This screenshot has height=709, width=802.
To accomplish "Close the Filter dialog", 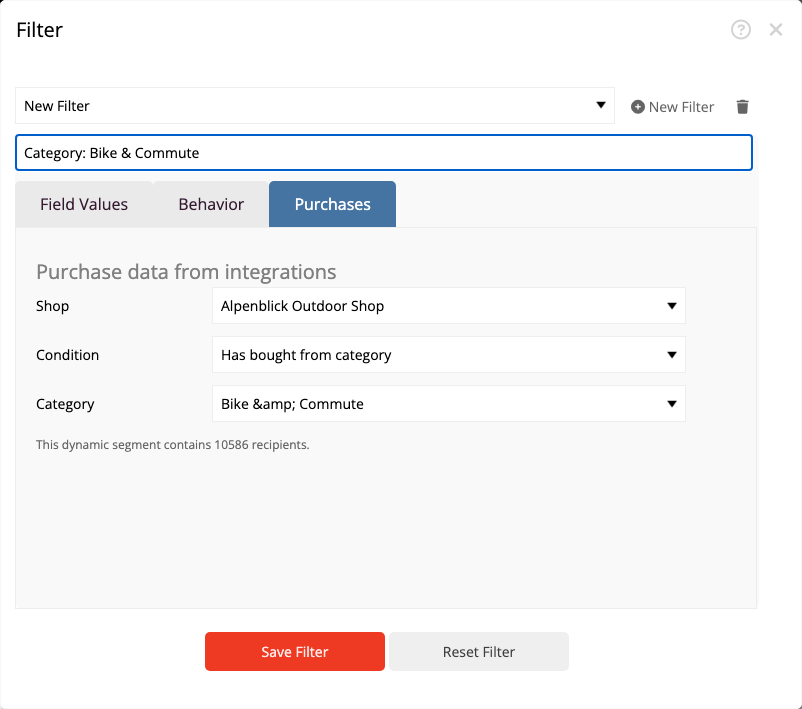I will tap(775, 30).
